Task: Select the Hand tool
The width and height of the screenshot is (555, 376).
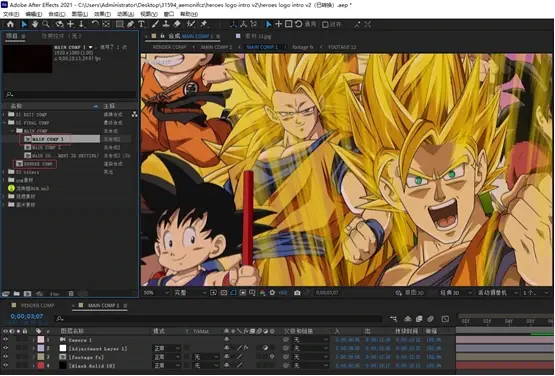Action: click(35, 24)
